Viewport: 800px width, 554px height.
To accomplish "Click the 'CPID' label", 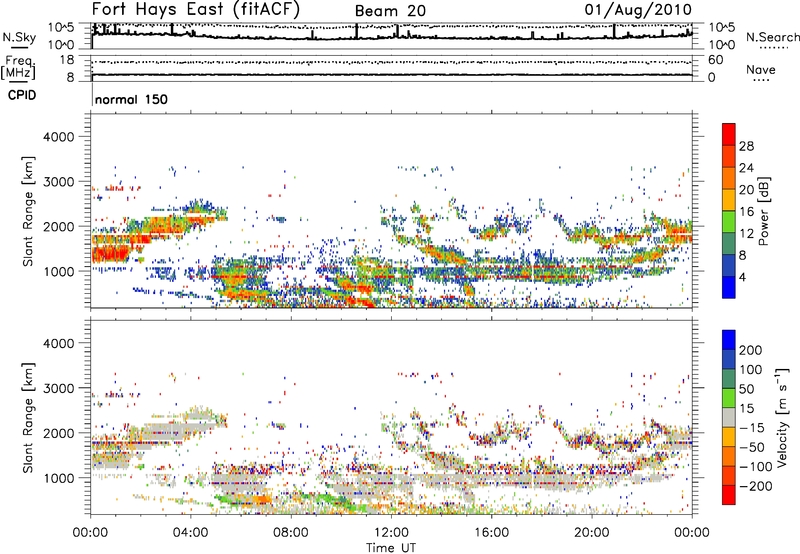I will point(22,95).
